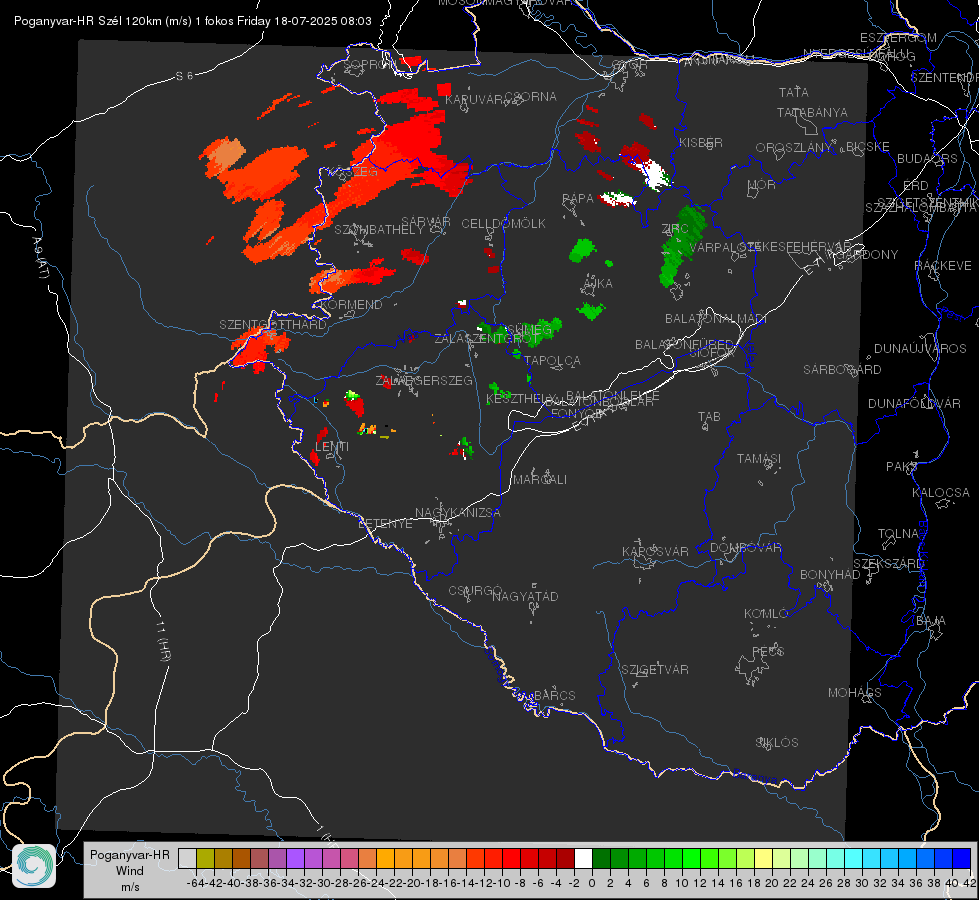Select the BICSKE city label
This screenshot has width=979, height=900.
868,146
